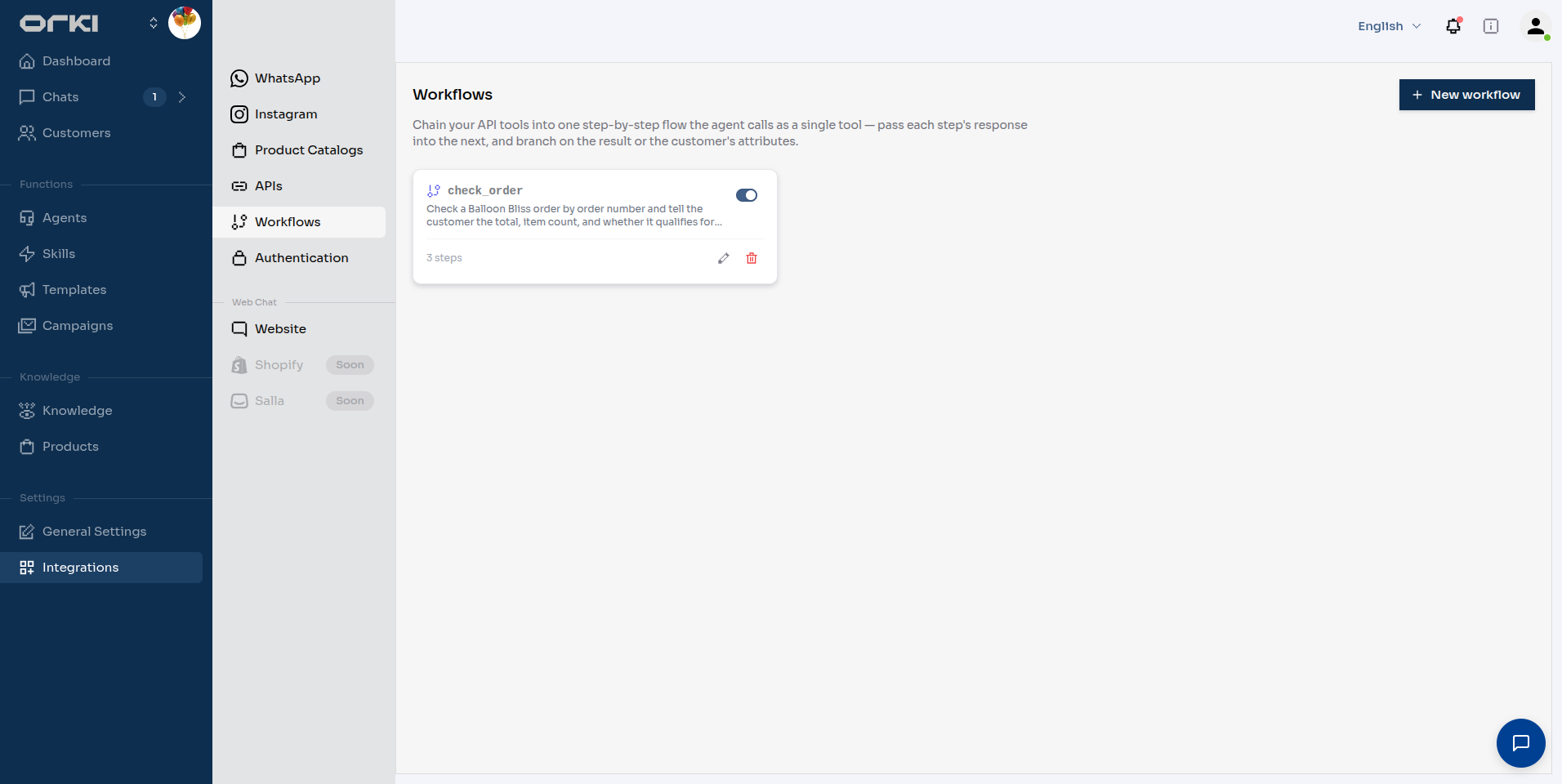The image size is (1562, 784).
Task: Click the Shopify bag logo
Action: (x=239, y=365)
